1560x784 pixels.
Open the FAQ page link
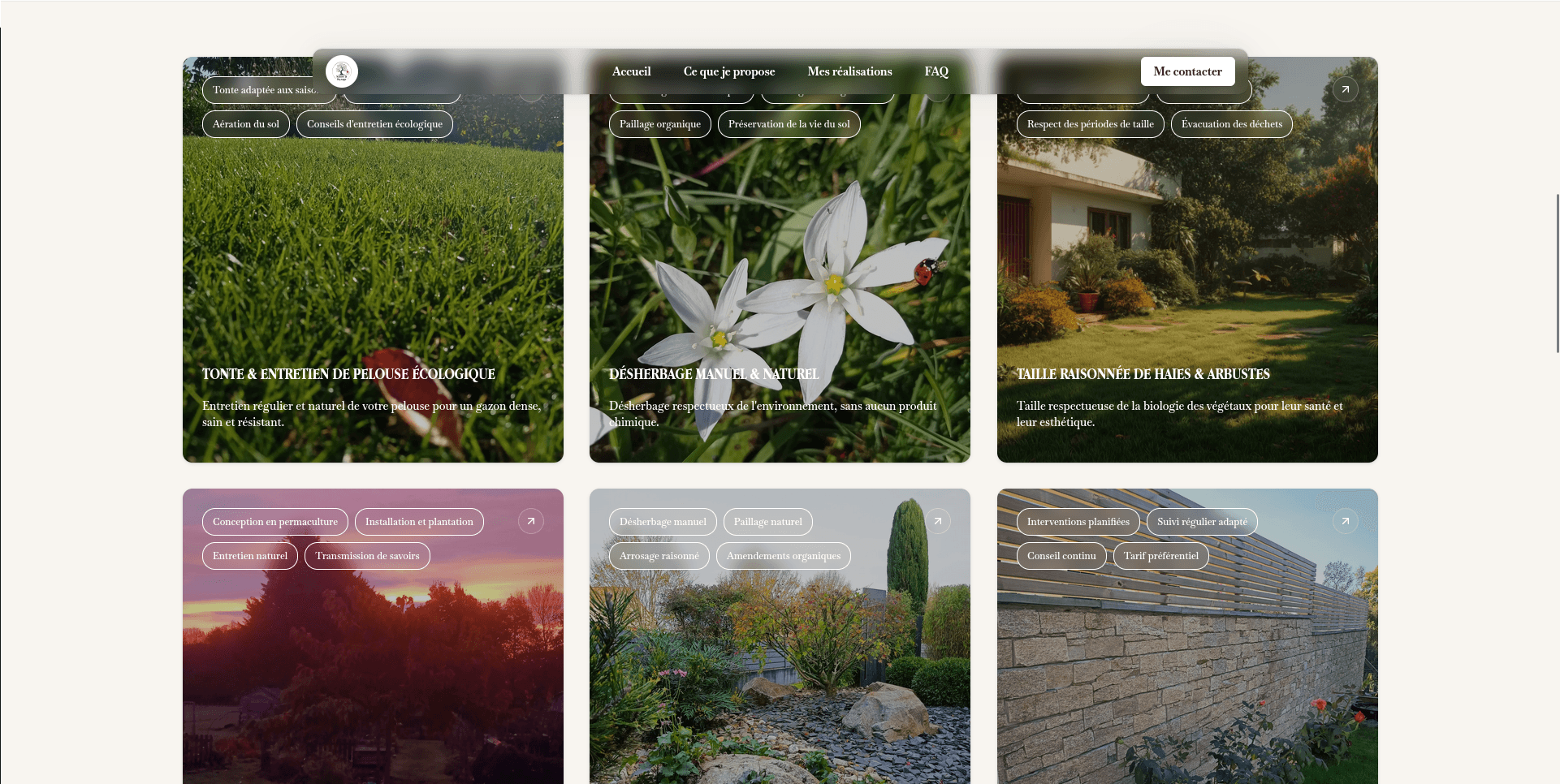[936, 71]
